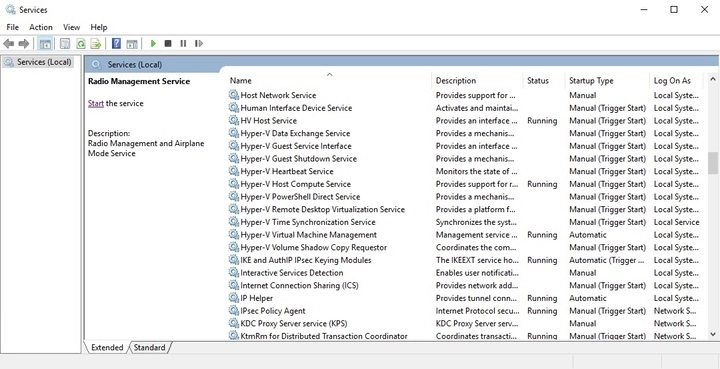Sort by Startup Type column header
This screenshot has width=720, height=369.
tap(607, 80)
